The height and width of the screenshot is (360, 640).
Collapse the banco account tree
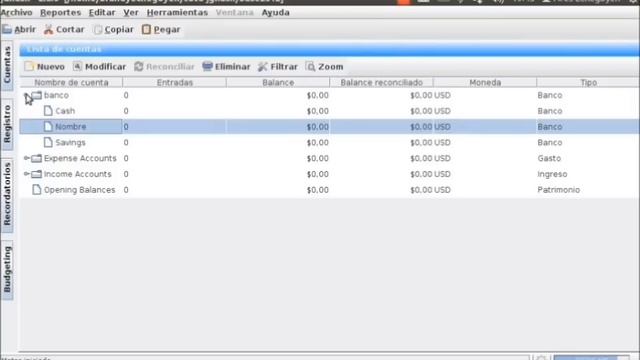pyautogui.click(x=27, y=96)
